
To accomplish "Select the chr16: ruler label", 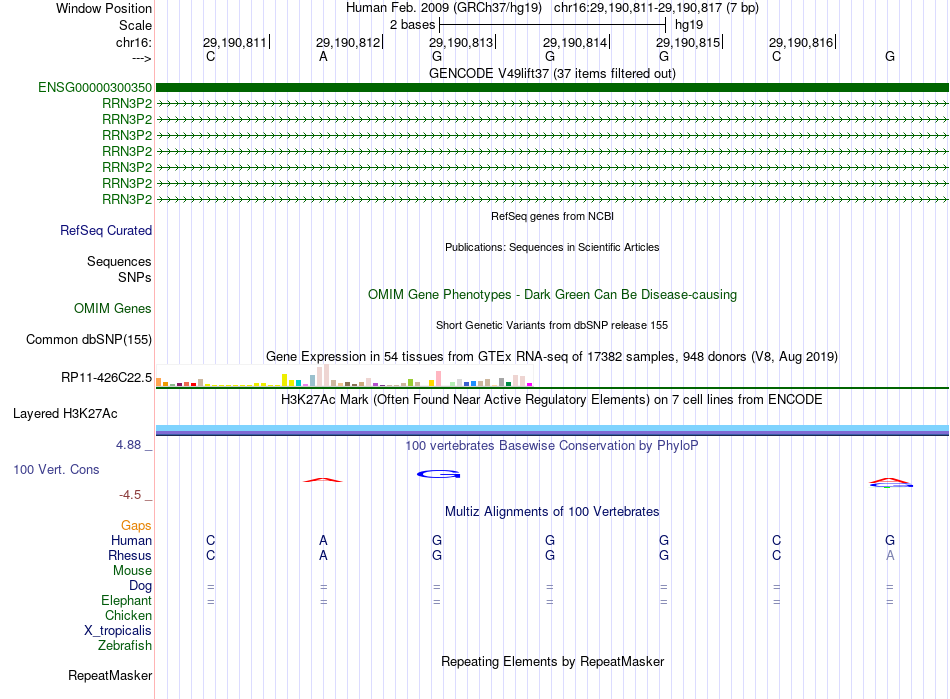I will pos(134,42).
